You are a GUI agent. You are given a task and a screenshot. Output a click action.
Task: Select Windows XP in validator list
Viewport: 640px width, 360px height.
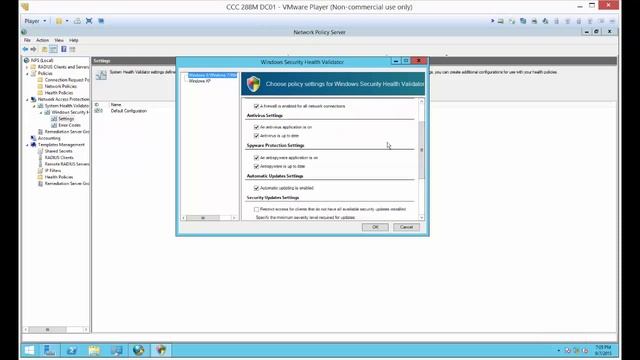(x=200, y=81)
